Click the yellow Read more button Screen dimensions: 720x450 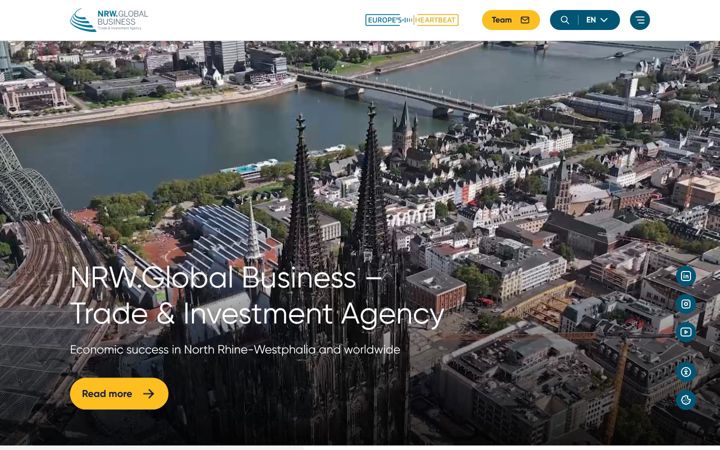pos(119,394)
